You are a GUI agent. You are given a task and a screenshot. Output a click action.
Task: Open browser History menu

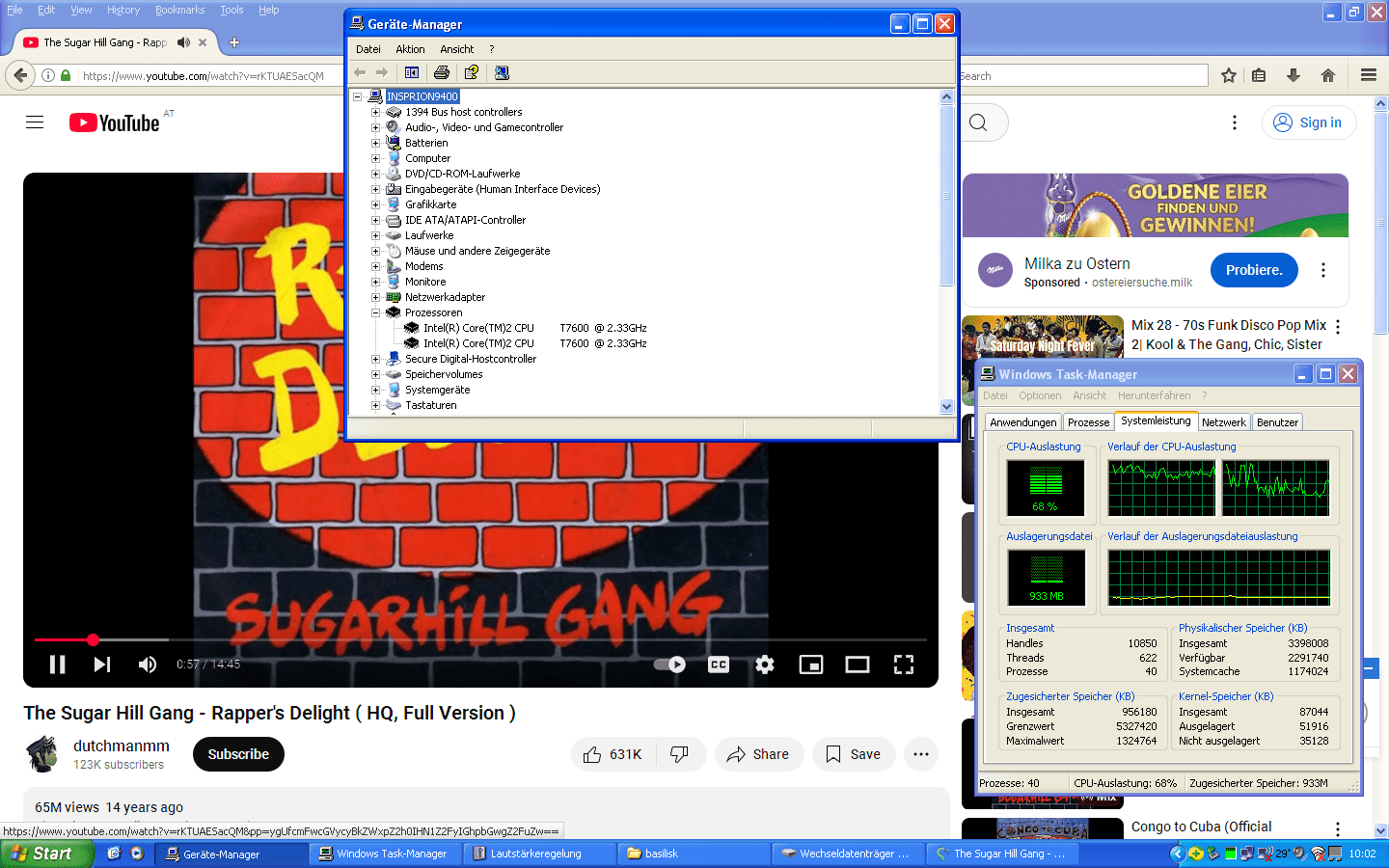123,10
